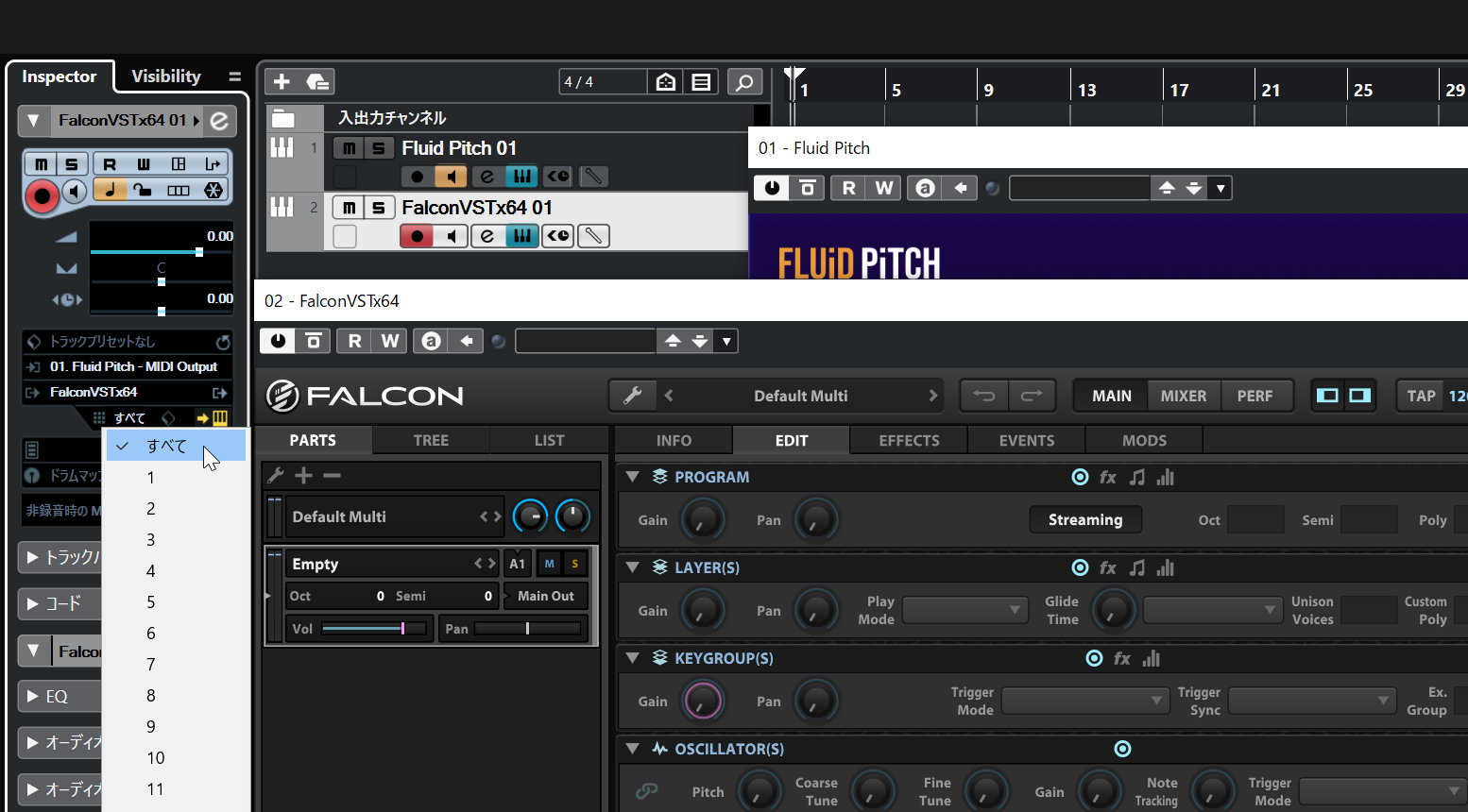
Task: Switch to the Visibility tab
Action: tap(166, 76)
